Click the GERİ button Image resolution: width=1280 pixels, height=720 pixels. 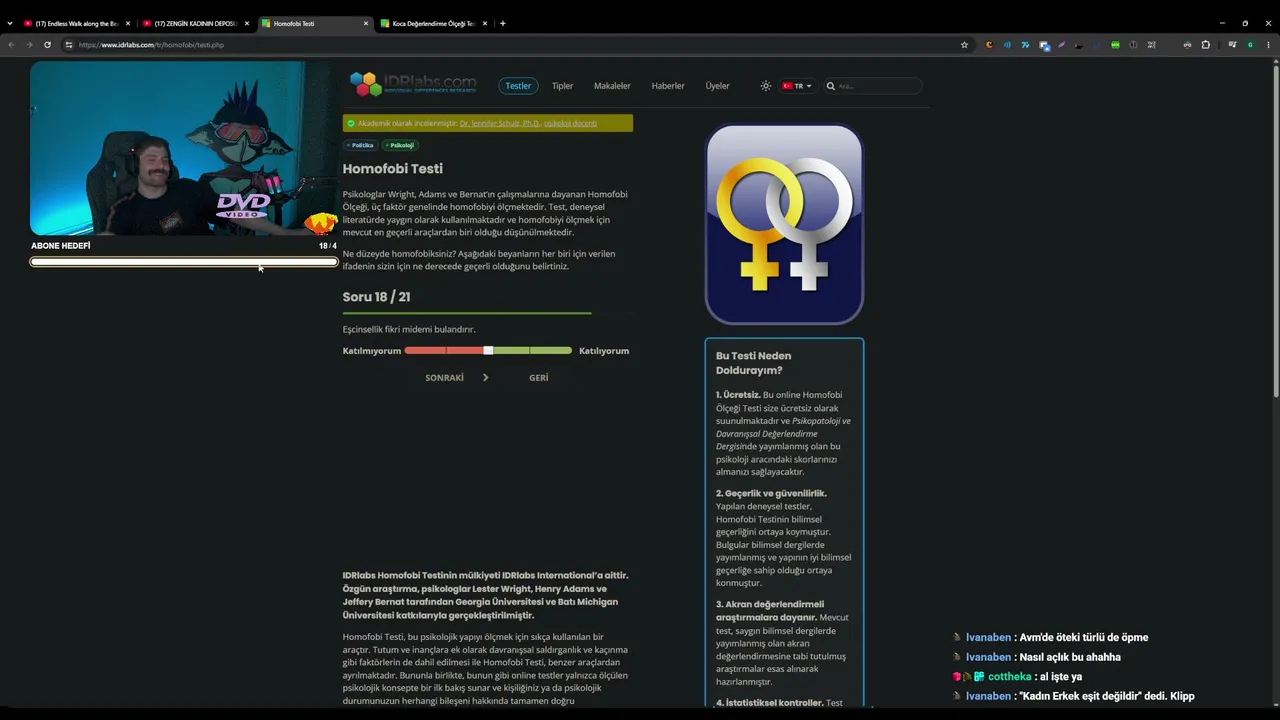click(x=539, y=378)
